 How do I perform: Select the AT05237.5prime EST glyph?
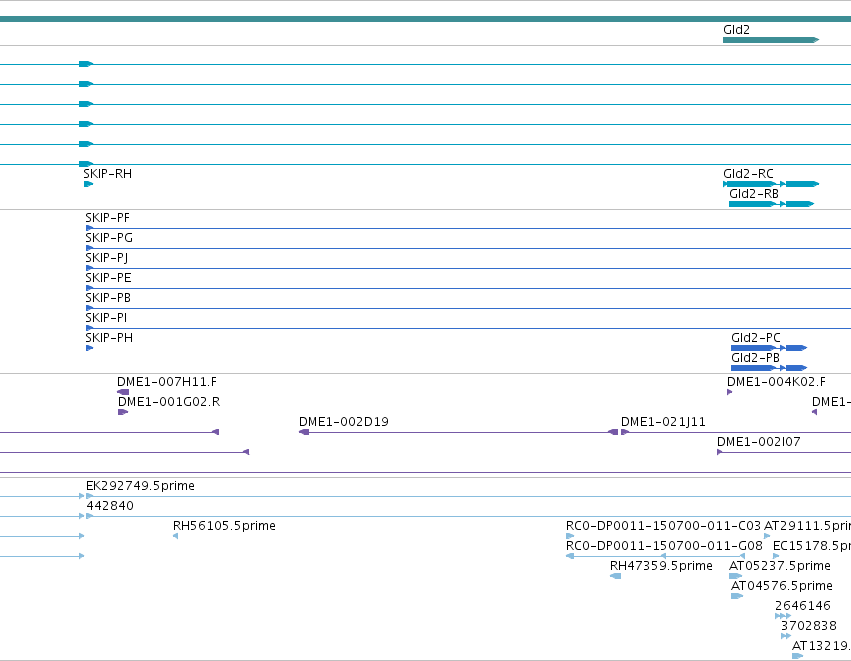[735, 576]
